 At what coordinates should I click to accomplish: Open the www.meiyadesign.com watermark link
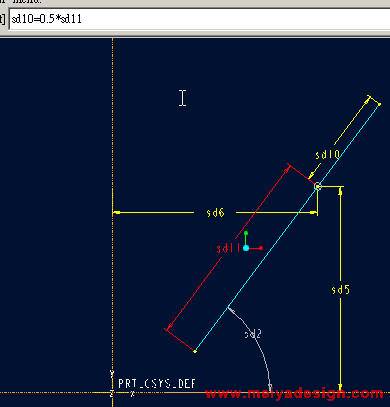tap(294, 394)
